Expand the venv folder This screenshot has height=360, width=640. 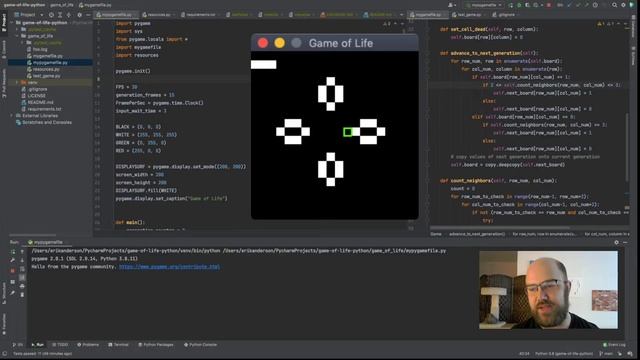[18, 82]
